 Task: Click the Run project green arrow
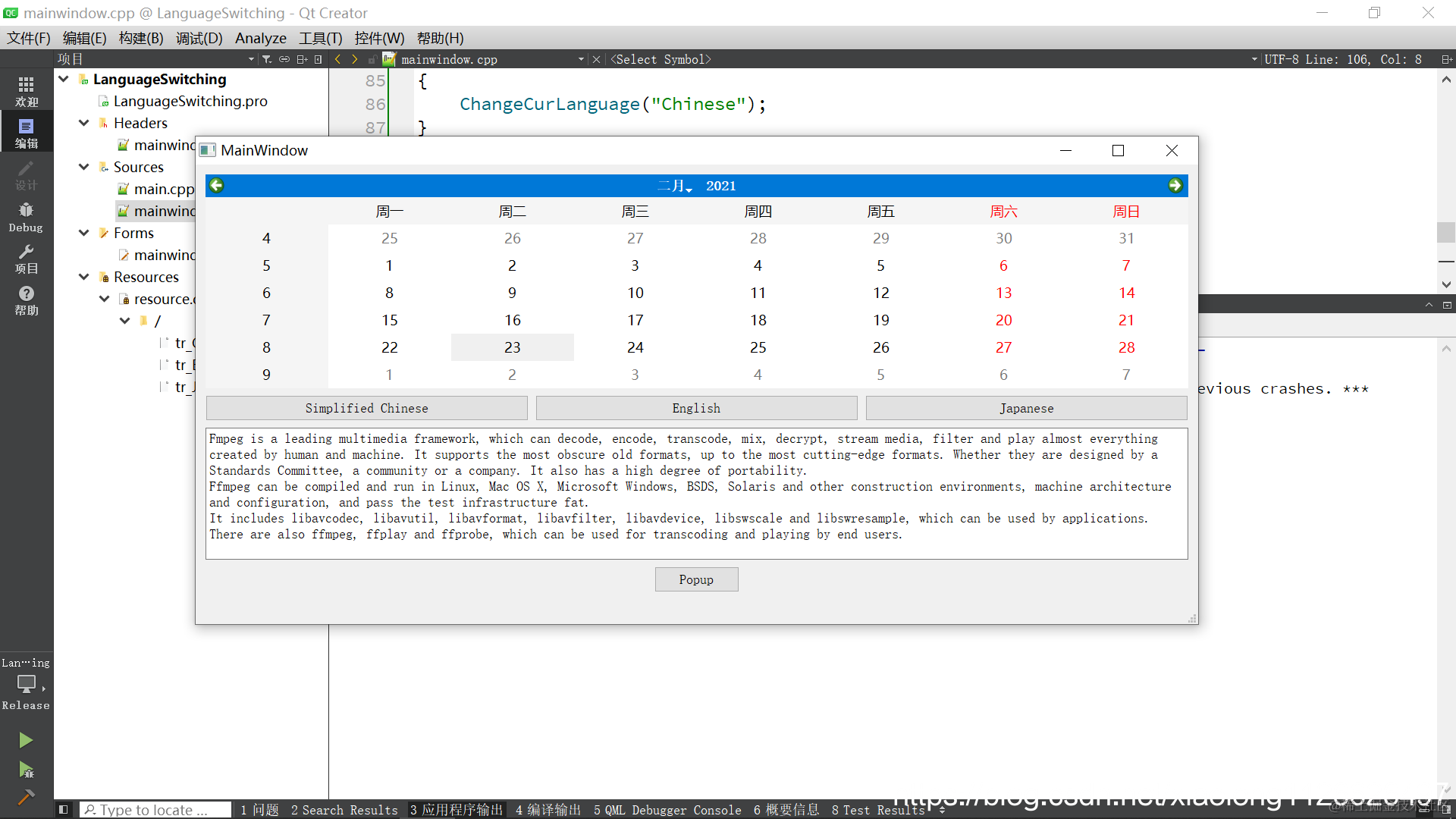click(26, 740)
